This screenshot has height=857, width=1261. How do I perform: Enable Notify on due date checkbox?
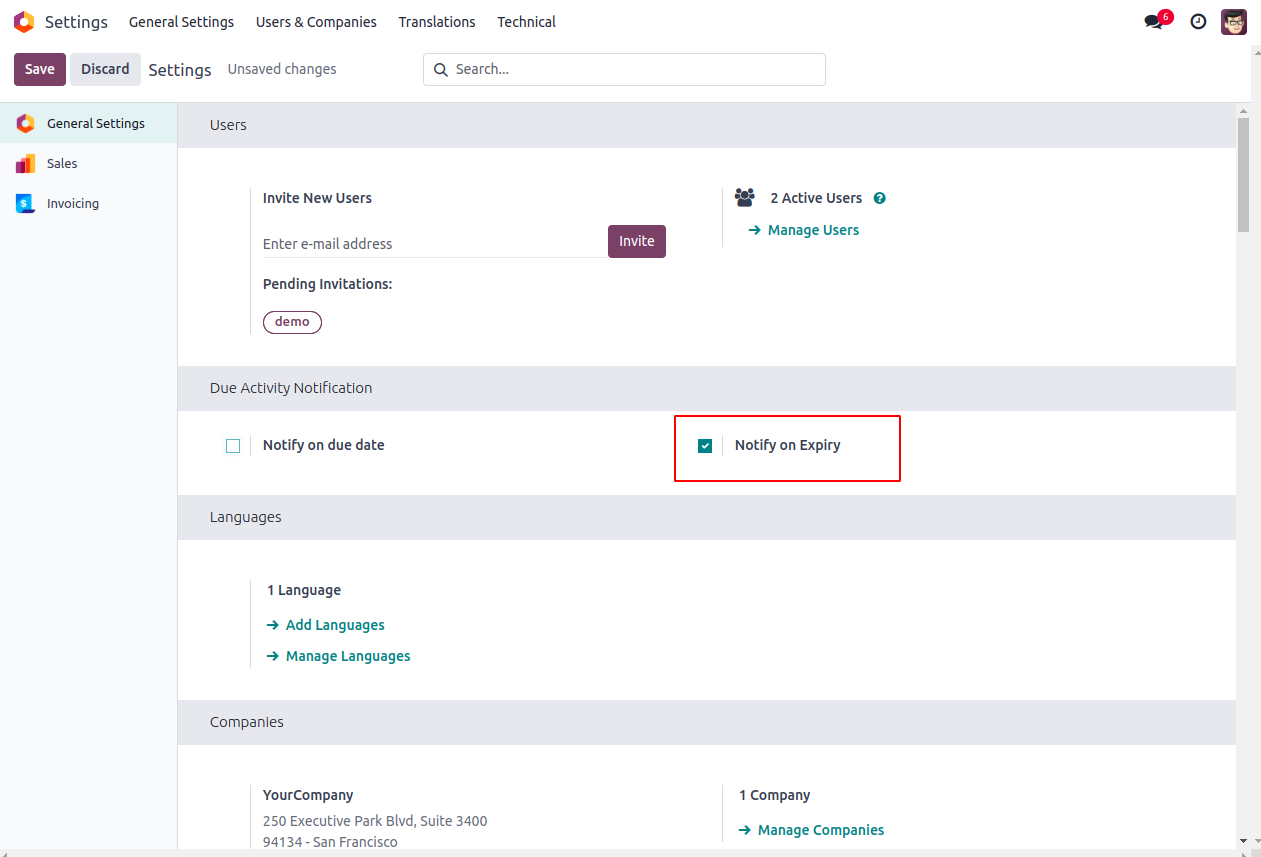click(233, 446)
